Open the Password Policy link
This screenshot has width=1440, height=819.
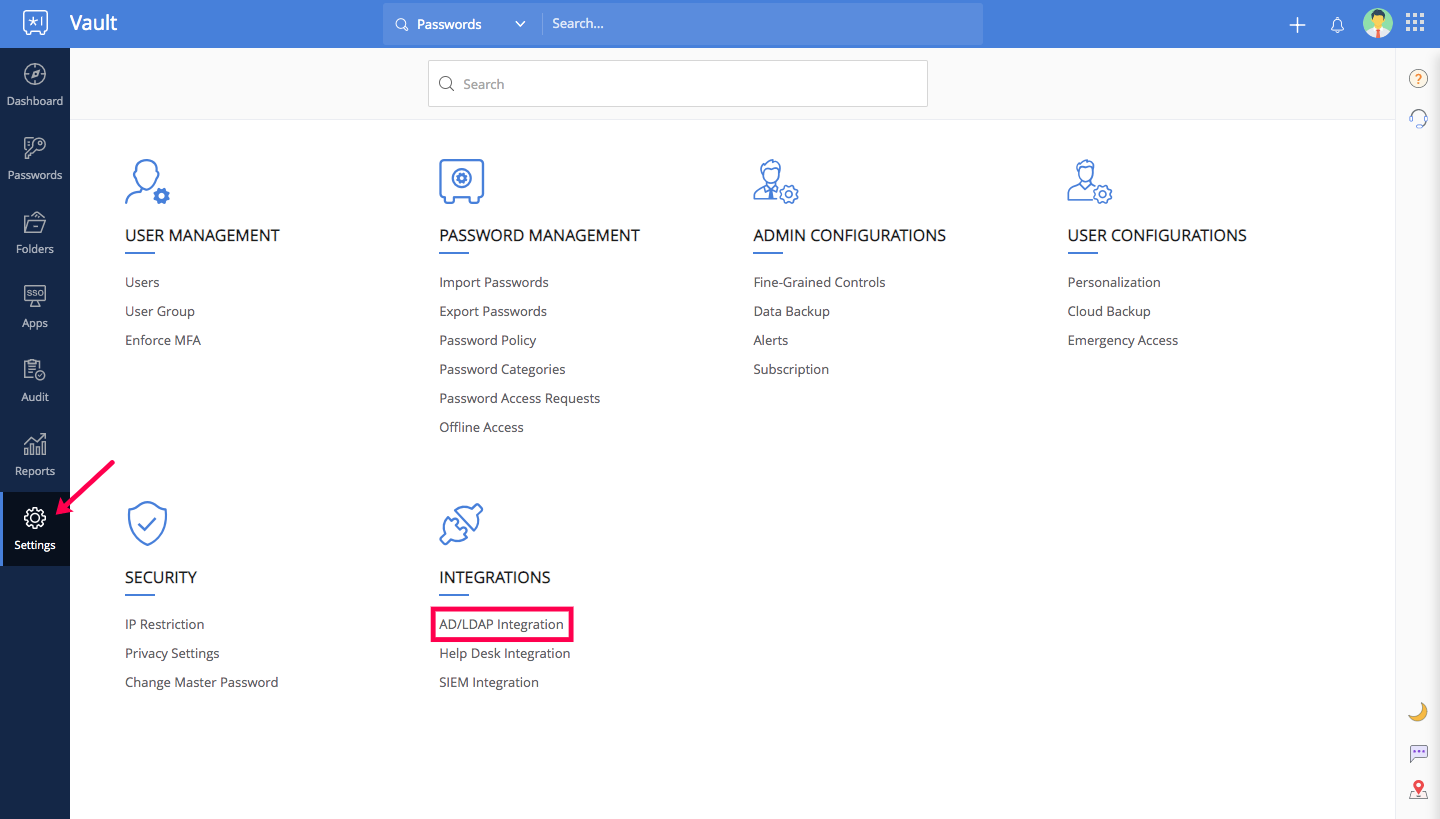[x=487, y=340]
